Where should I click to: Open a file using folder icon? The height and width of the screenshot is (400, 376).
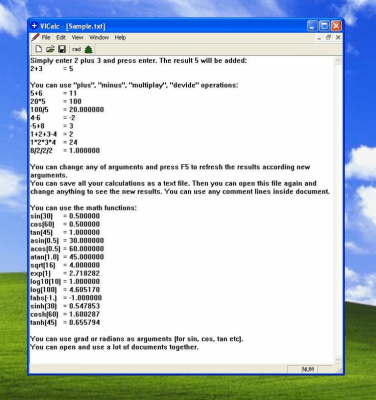point(50,49)
